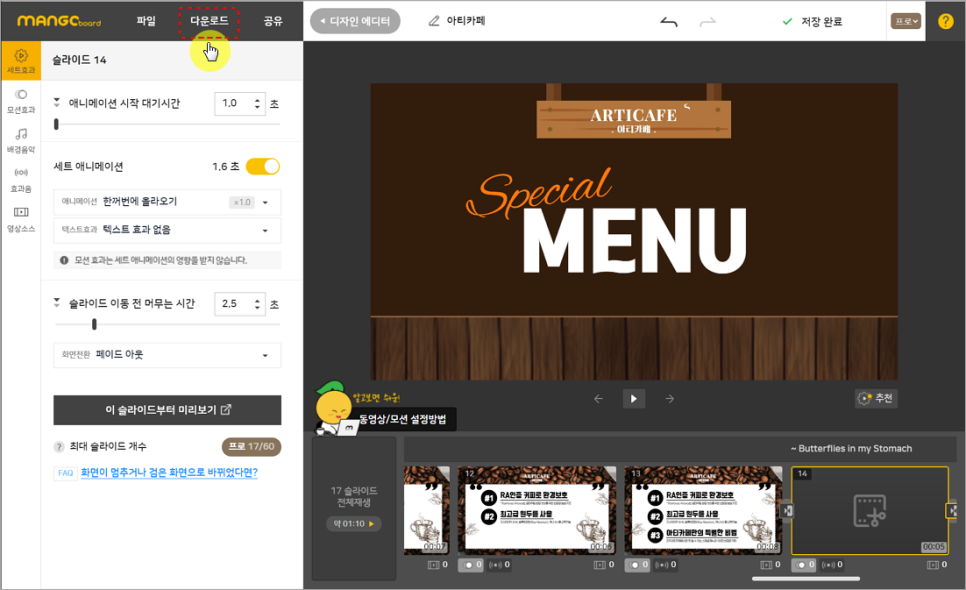Click the 저장 완료 save status
966x590 pixels.
pyautogui.click(x=813, y=22)
